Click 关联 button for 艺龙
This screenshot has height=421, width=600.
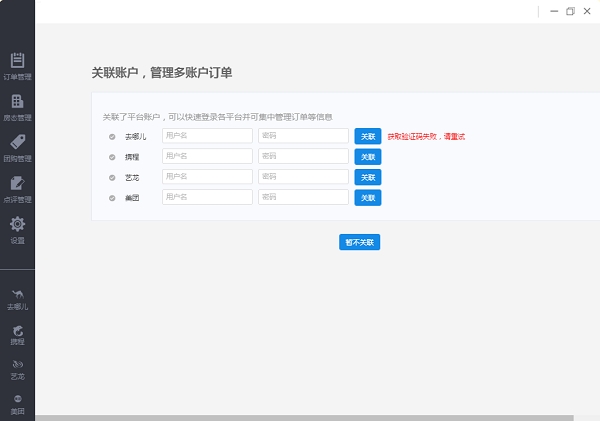[368, 177]
